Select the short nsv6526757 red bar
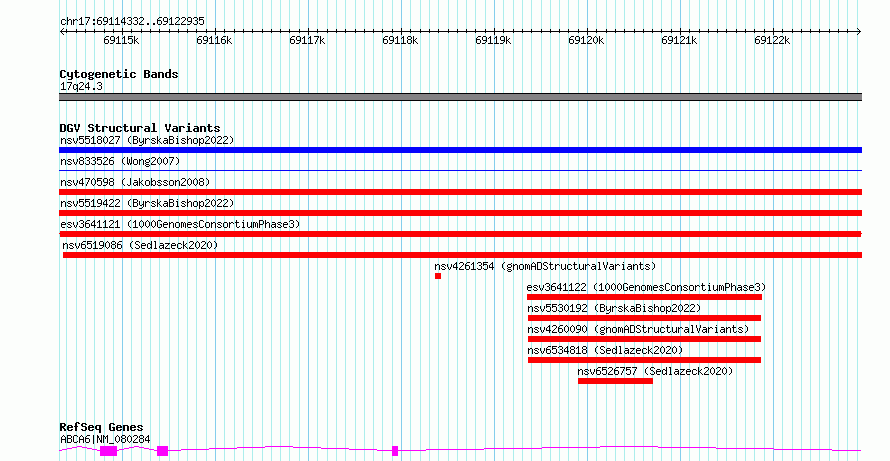 615,381
